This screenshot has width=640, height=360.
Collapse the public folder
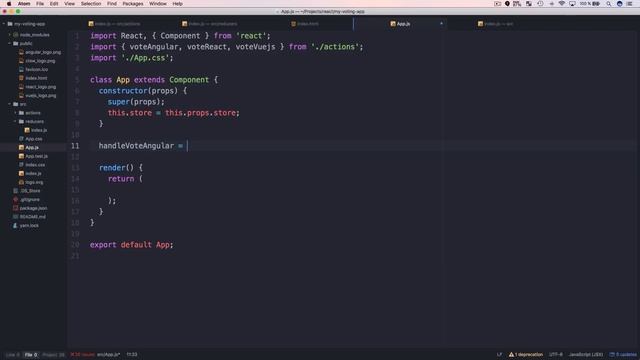10,43
